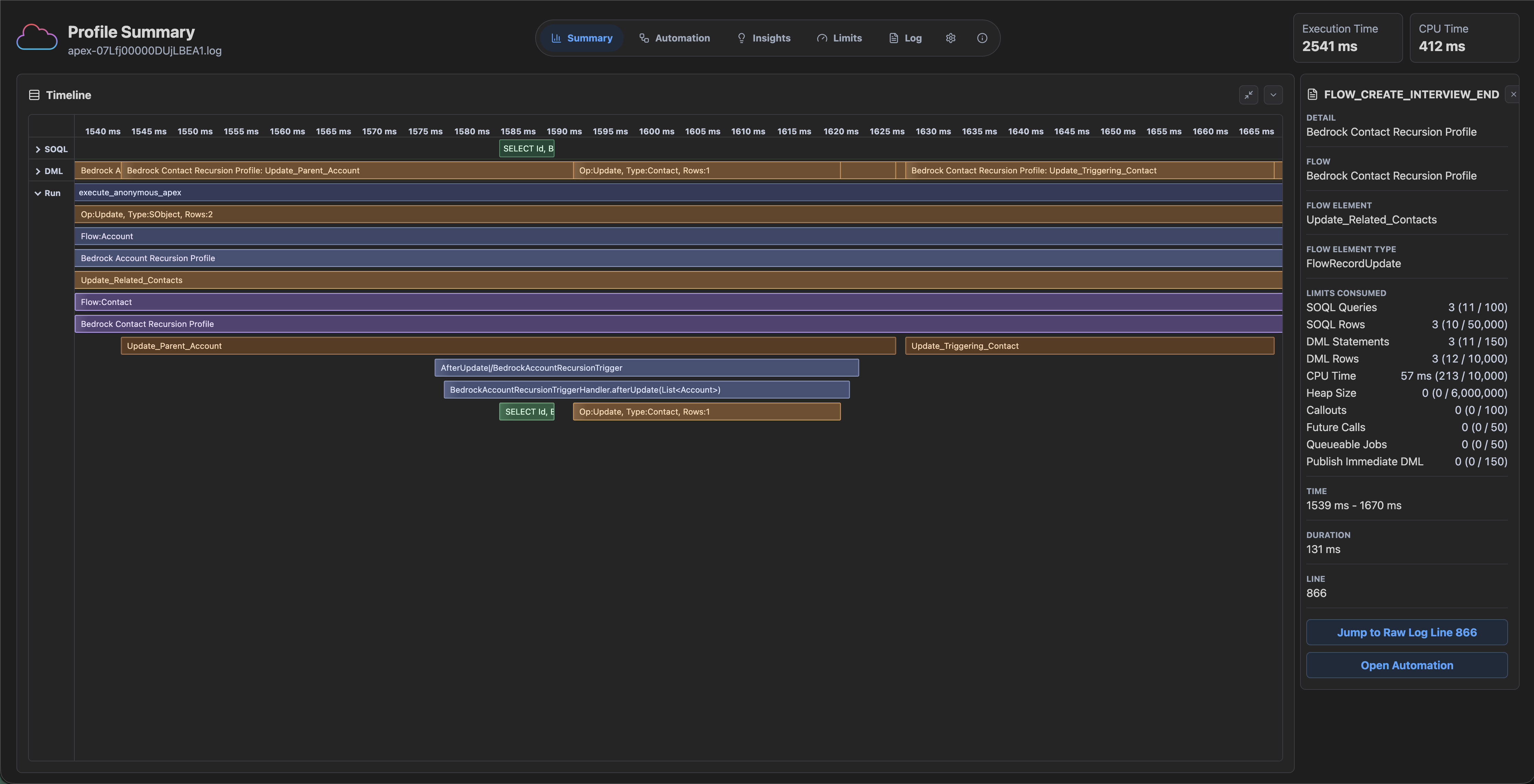This screenshot has height=784, width=1534.
Task: Switch to the Summary tab
Action: click(x=582, y=38)
